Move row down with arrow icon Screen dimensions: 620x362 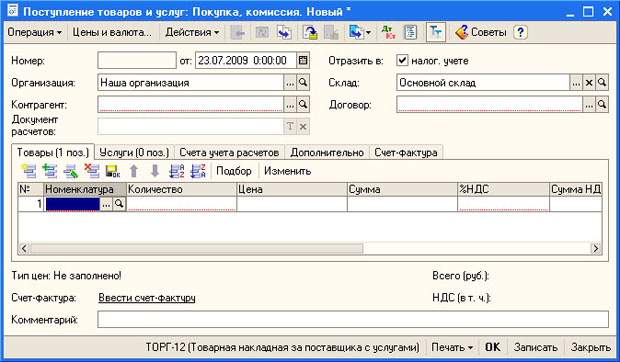pyautogui.click(x=155, y=171)
